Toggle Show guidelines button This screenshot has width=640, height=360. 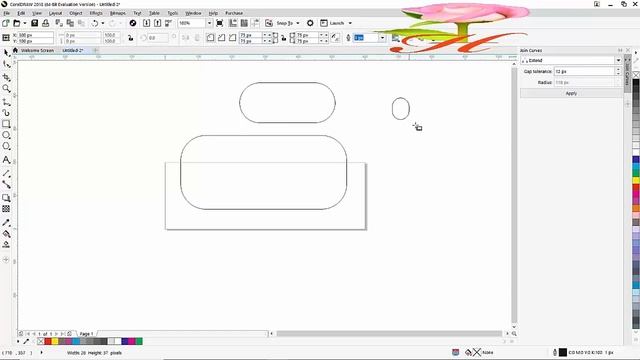click(x=255, y=23)
